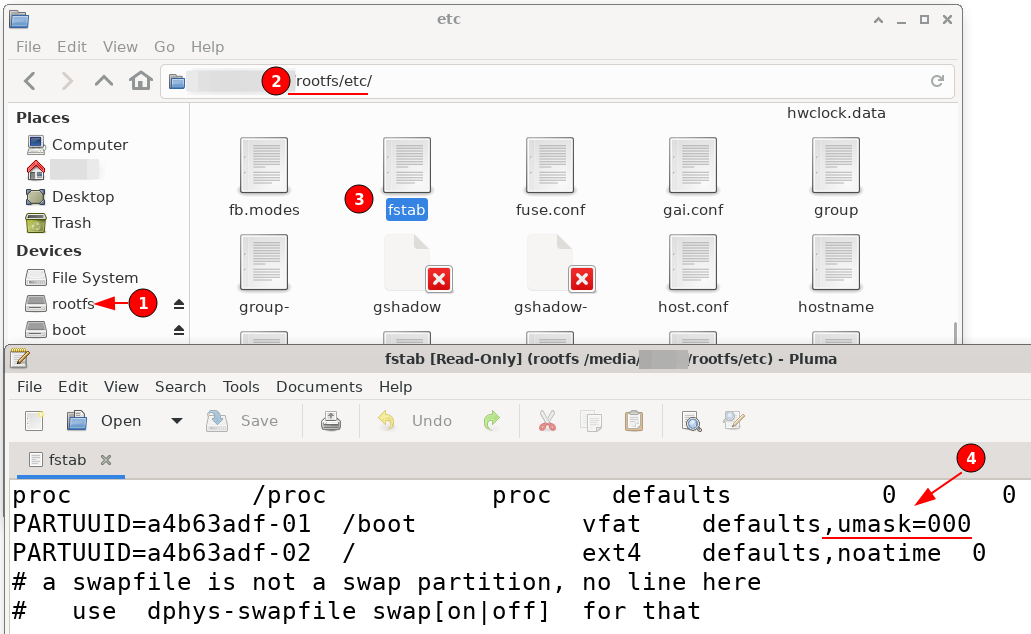
Task: Open rootfs device in sidebar
Action: tap(60, 304)
